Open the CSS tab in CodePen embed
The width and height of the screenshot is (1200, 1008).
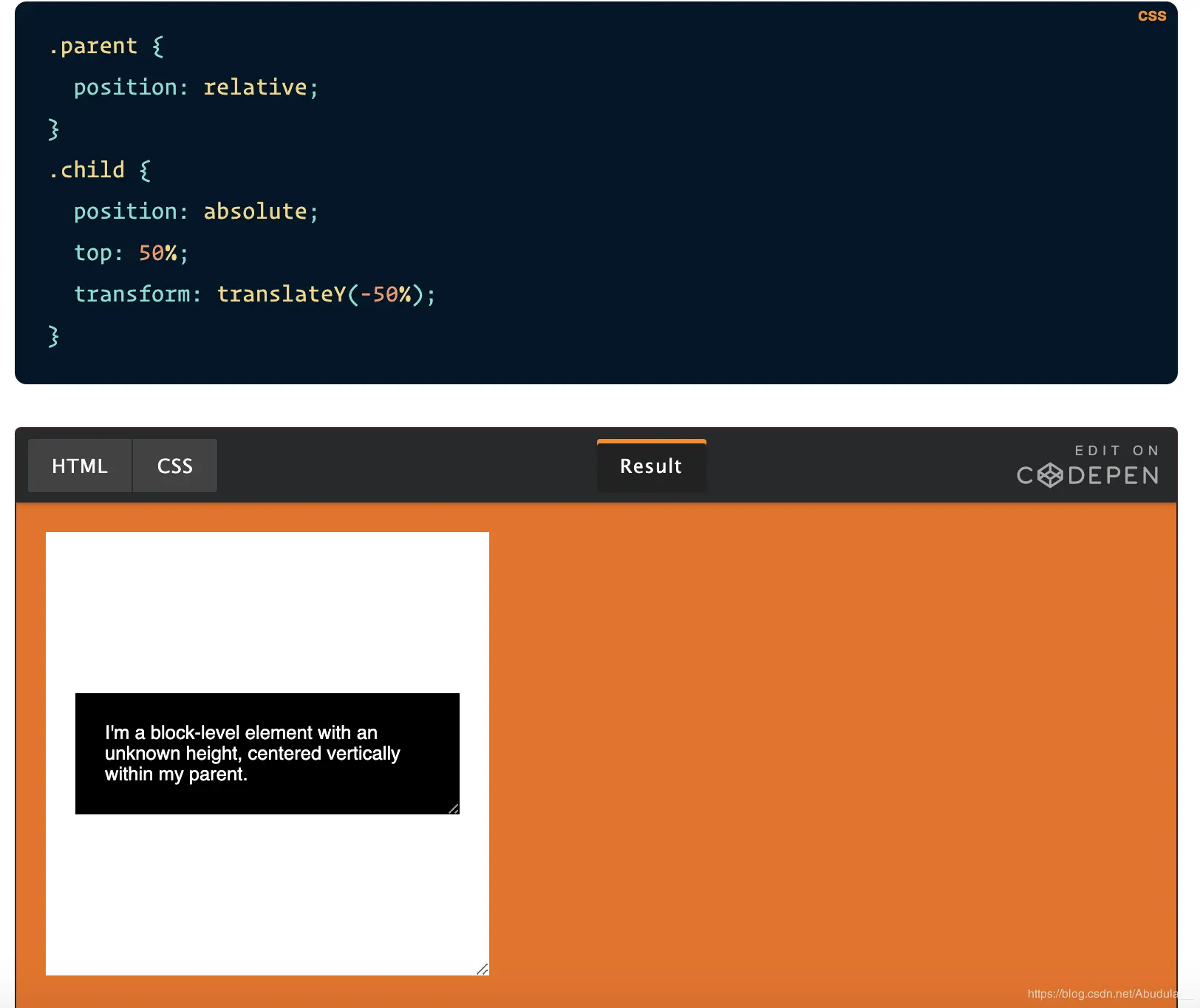coord(175,466)
